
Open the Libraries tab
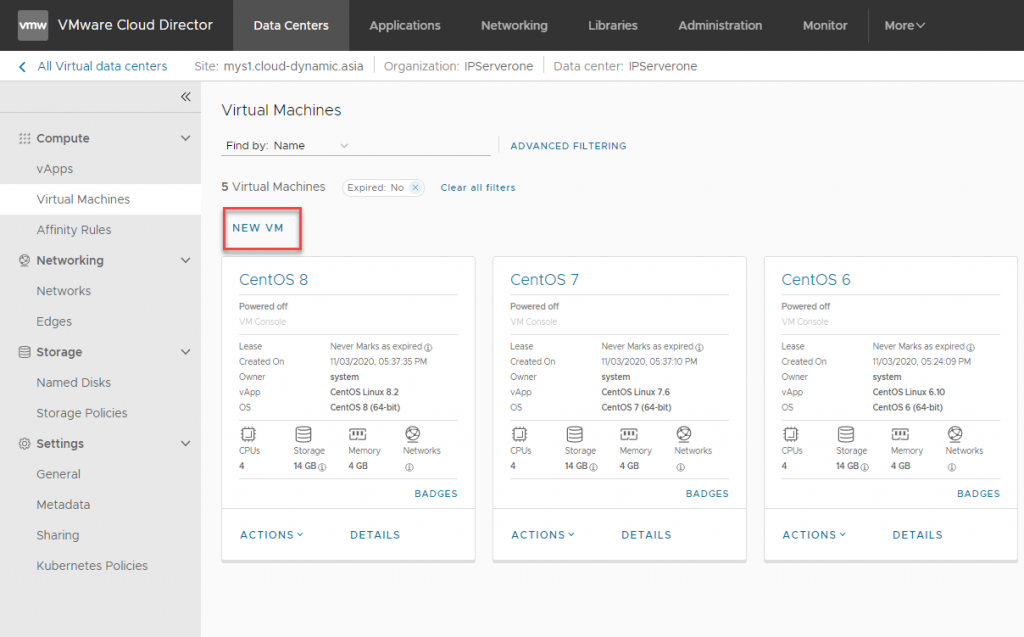613,25
